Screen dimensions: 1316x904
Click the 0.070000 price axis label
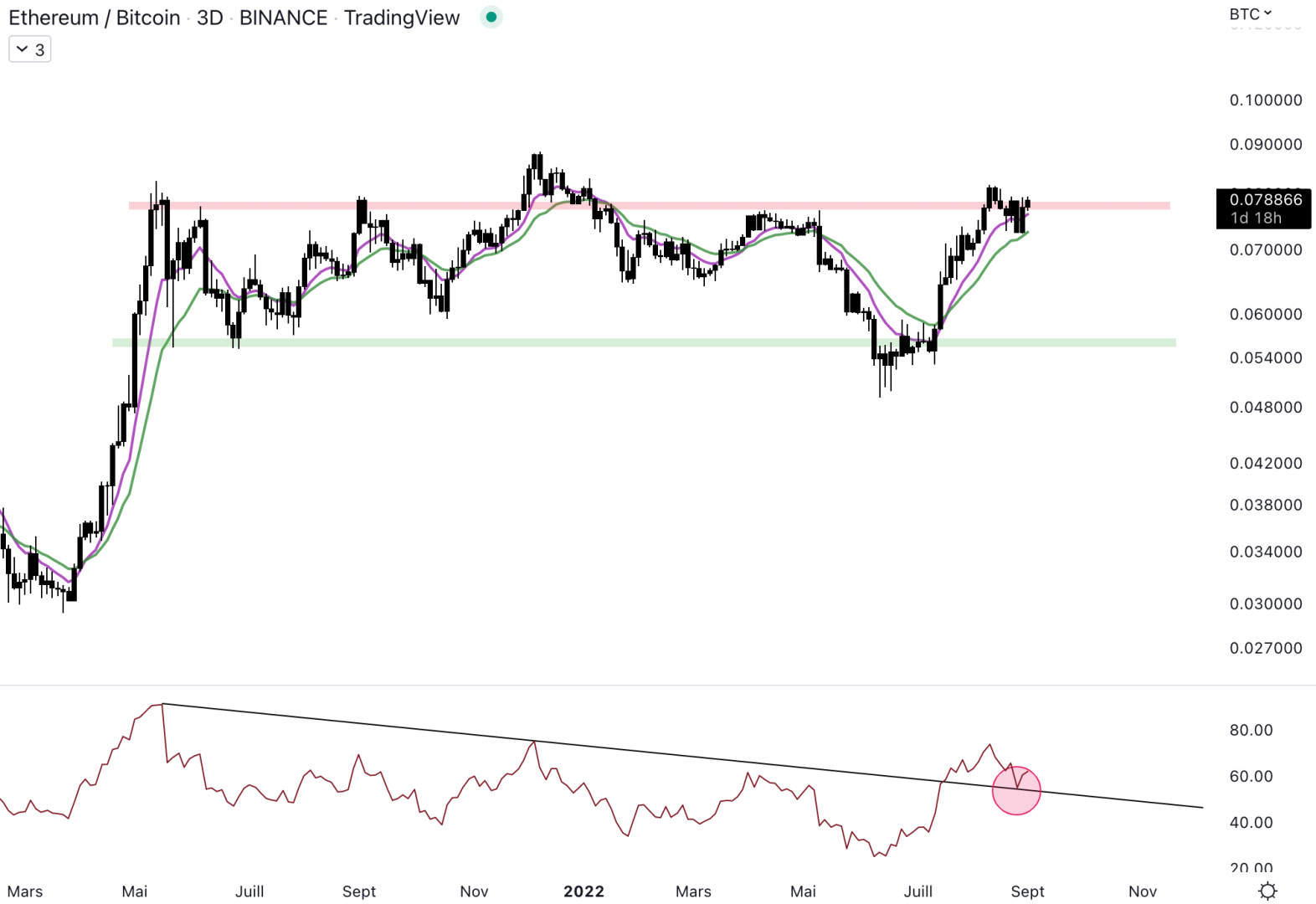[1265, 250]
